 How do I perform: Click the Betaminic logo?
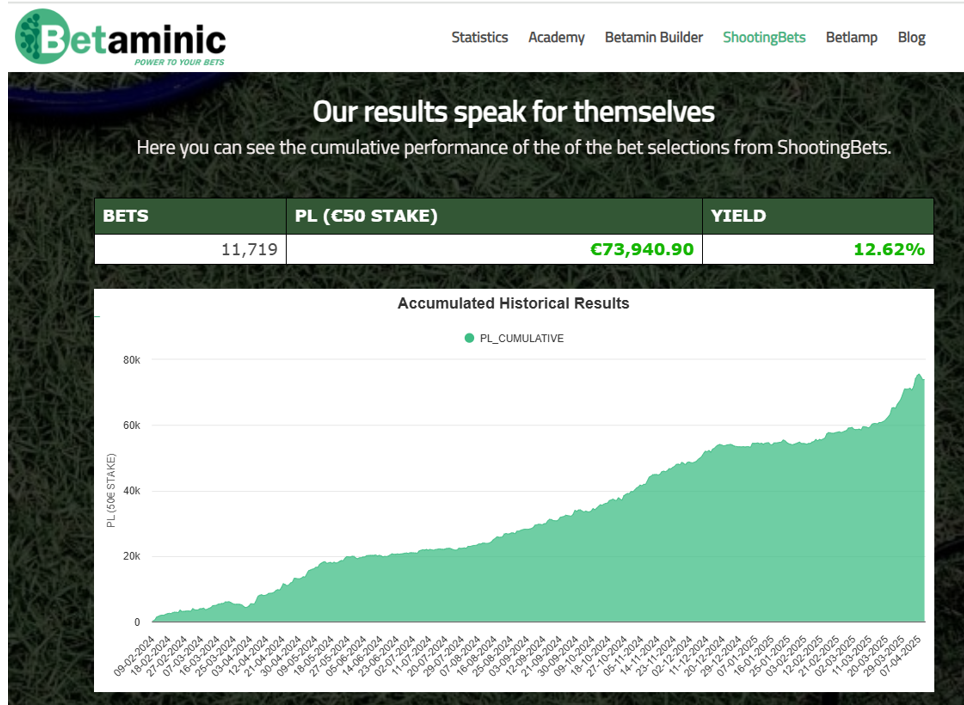coord(120,37)
